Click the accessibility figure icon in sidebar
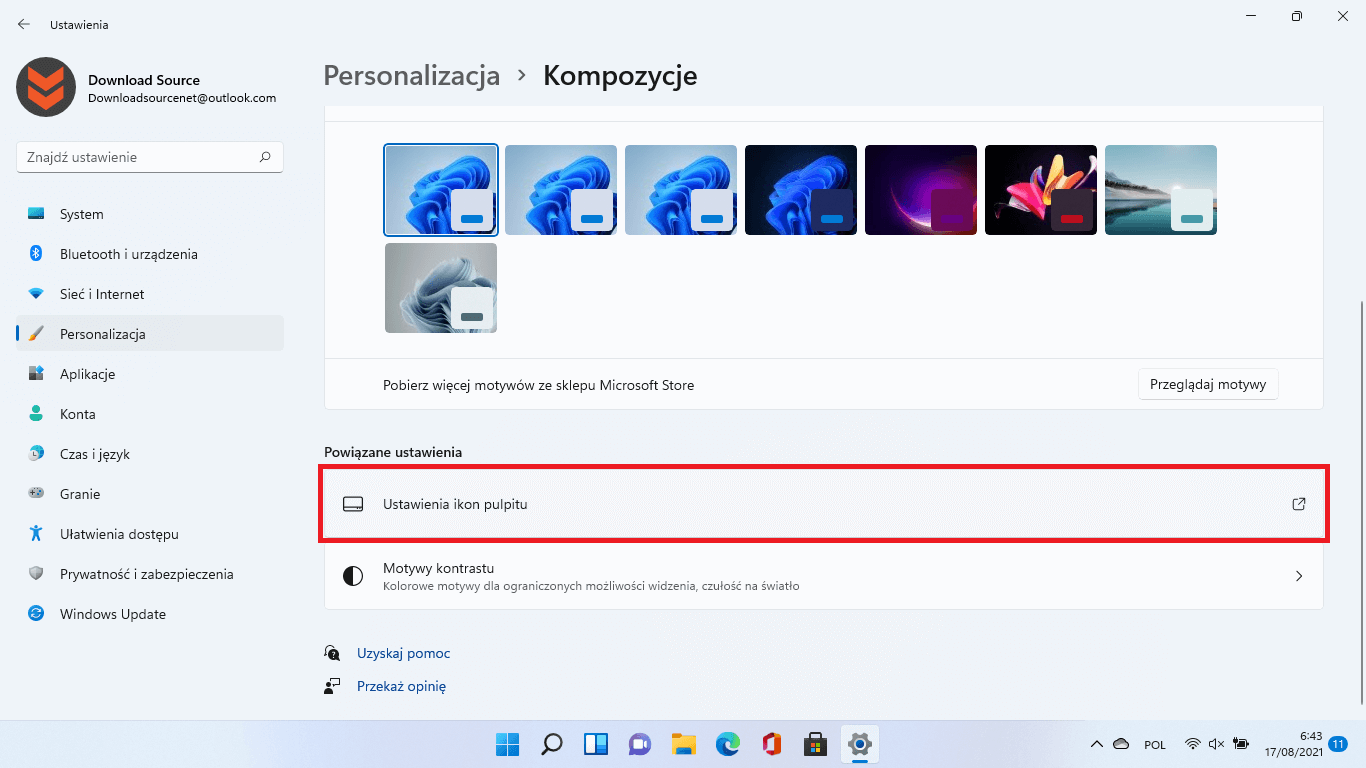This screenshot has width=1366, height=768. point(36,534)
